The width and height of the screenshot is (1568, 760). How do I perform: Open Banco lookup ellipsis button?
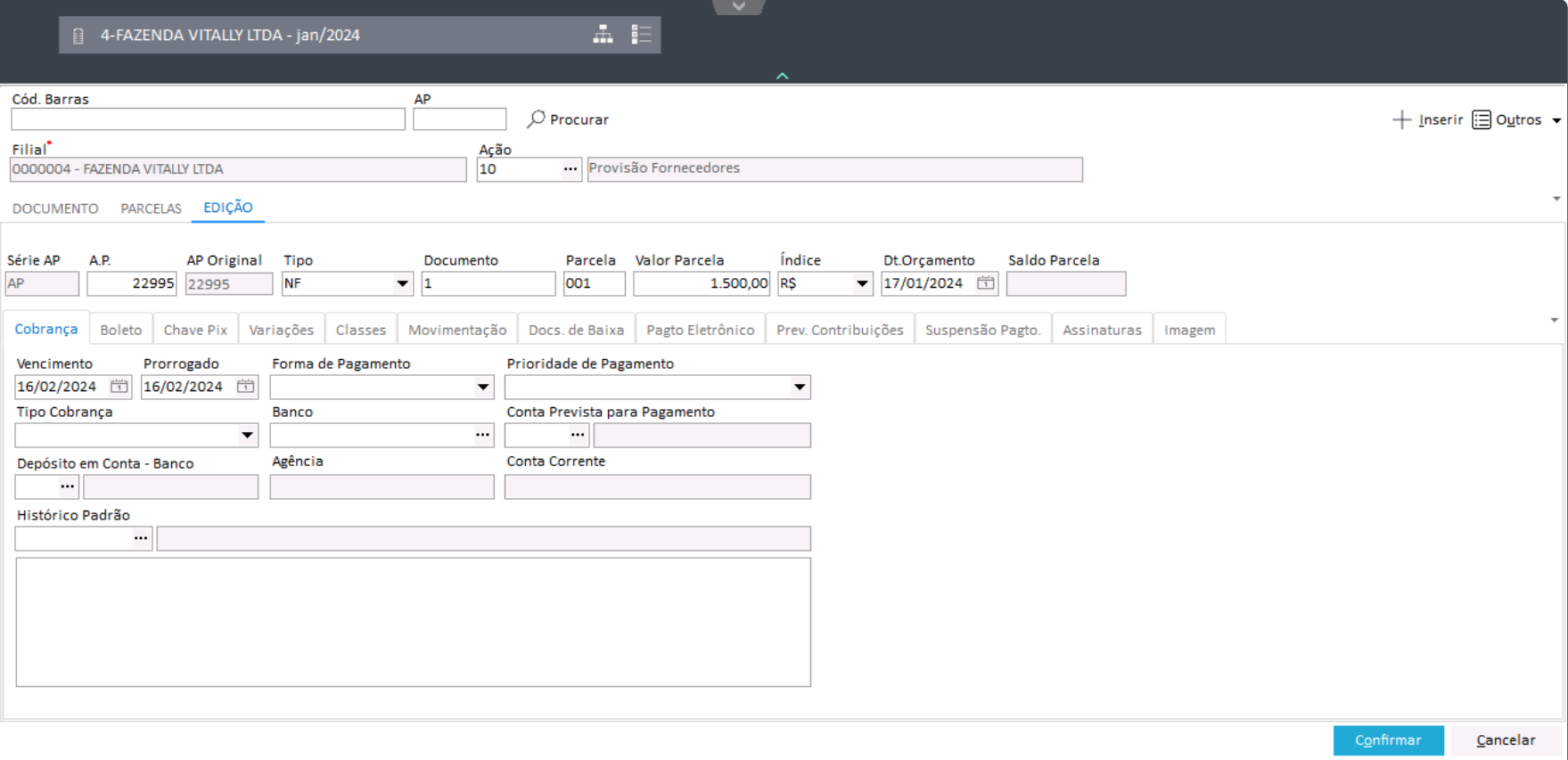coord(482,435)
